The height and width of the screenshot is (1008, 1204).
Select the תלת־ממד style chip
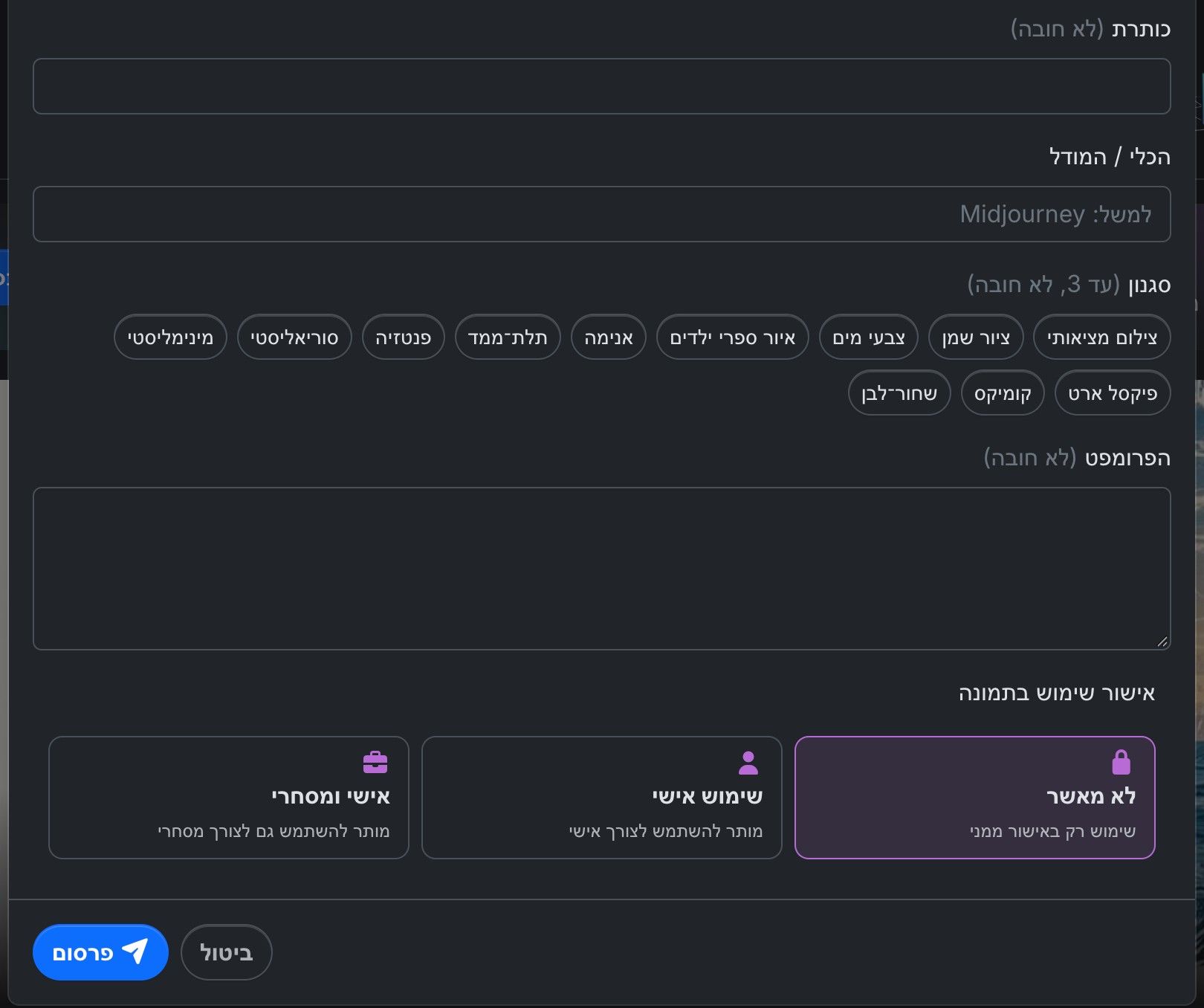(508, 337)
